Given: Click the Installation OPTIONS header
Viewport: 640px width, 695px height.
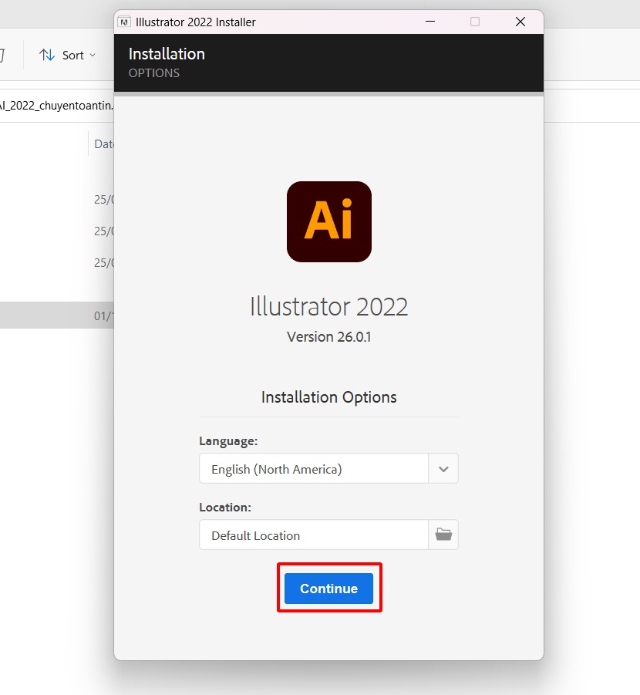Looking at the screenshot, I should [167, 62].
